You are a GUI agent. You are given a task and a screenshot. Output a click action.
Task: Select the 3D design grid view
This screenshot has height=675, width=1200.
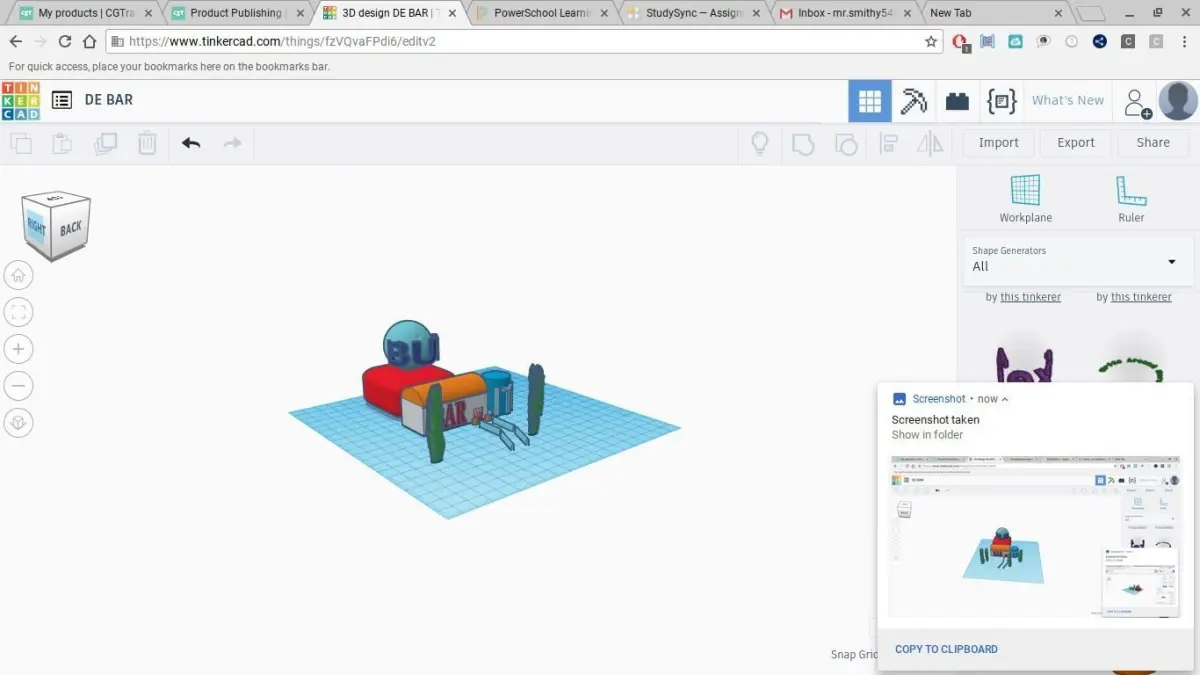point(870,101)
